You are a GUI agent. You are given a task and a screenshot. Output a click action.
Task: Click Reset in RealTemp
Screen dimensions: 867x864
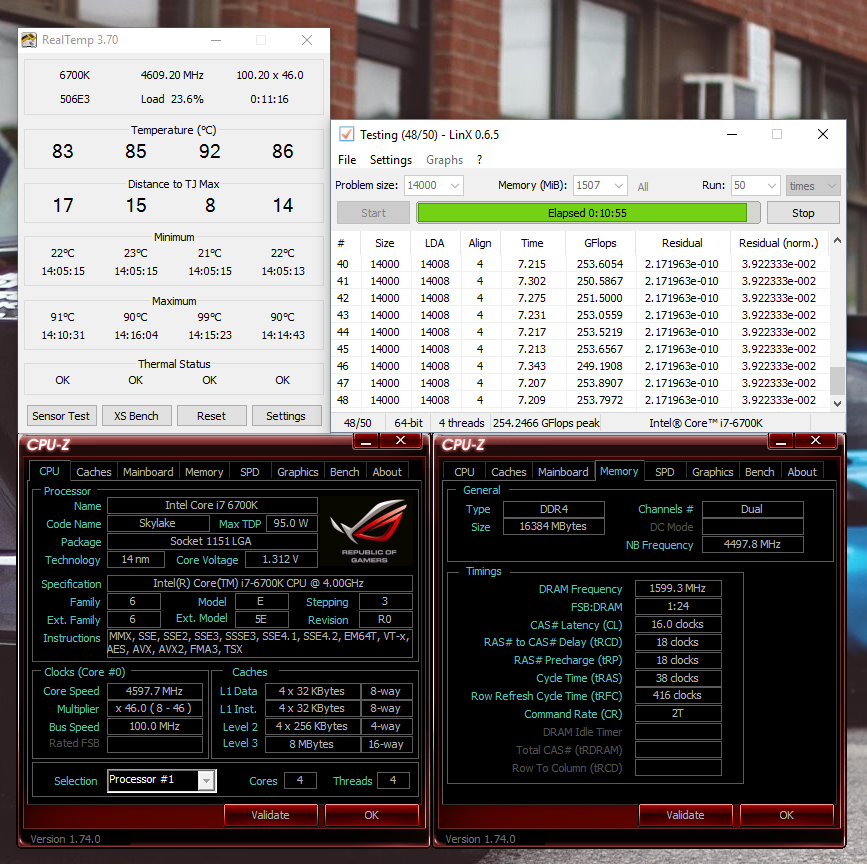(211, 416)
